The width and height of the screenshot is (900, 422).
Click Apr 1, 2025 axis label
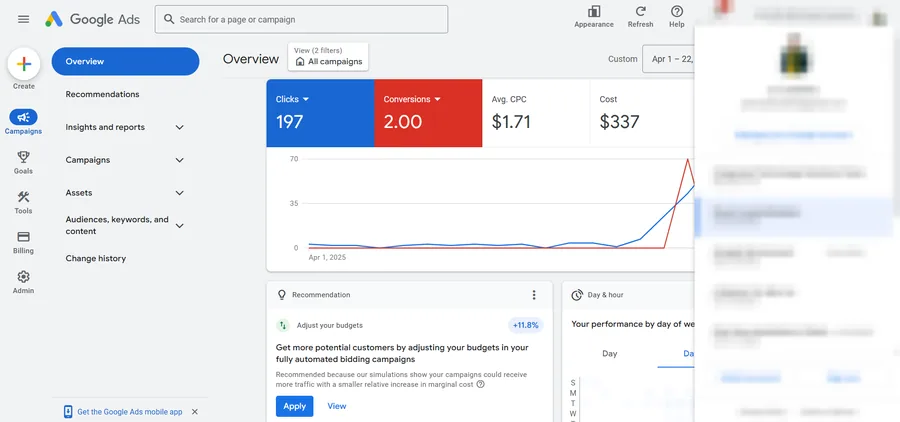point(327,258)
